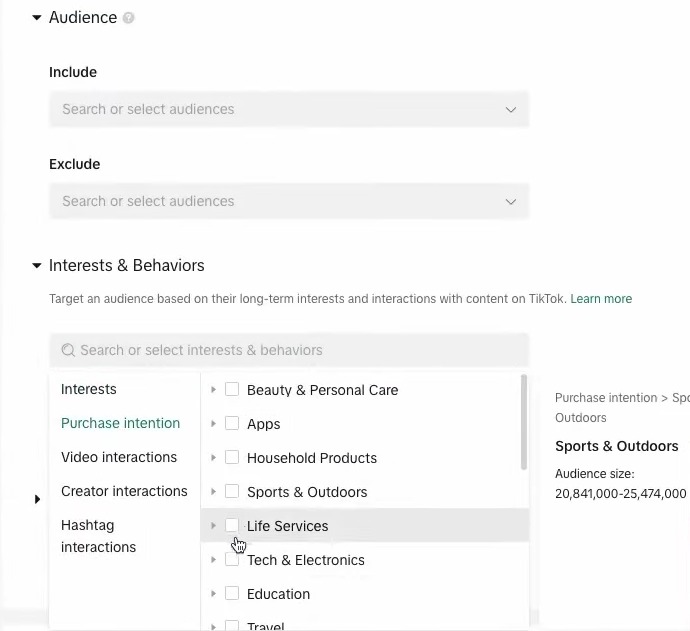
Task: Expand the Apps category arrow
Action: 213,424
